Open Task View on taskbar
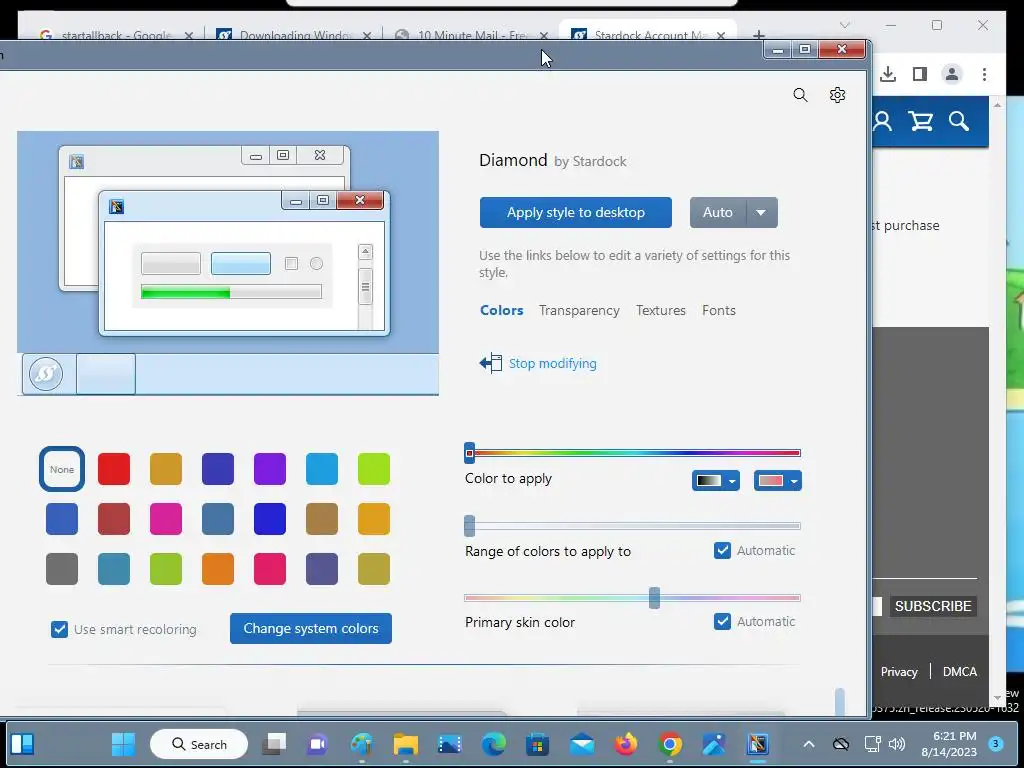 point(274,744)
